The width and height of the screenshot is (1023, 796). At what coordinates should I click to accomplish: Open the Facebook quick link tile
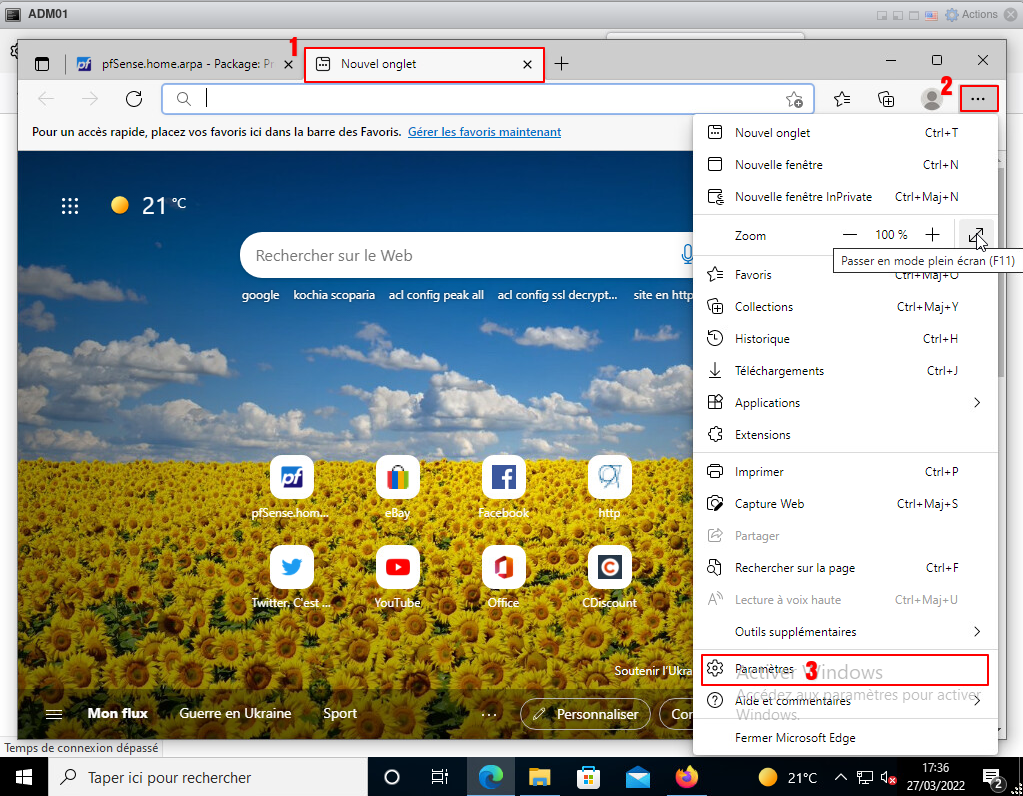[503, 478]
